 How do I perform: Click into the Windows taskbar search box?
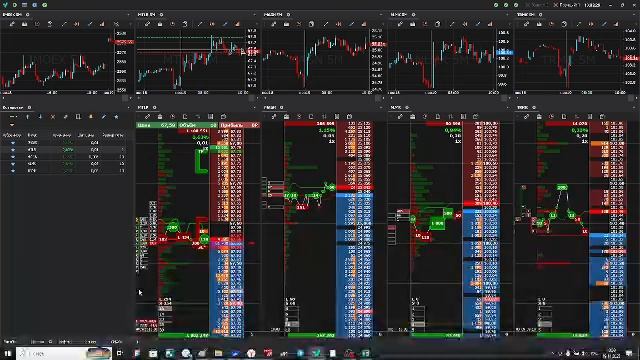[x=63, y=353]
